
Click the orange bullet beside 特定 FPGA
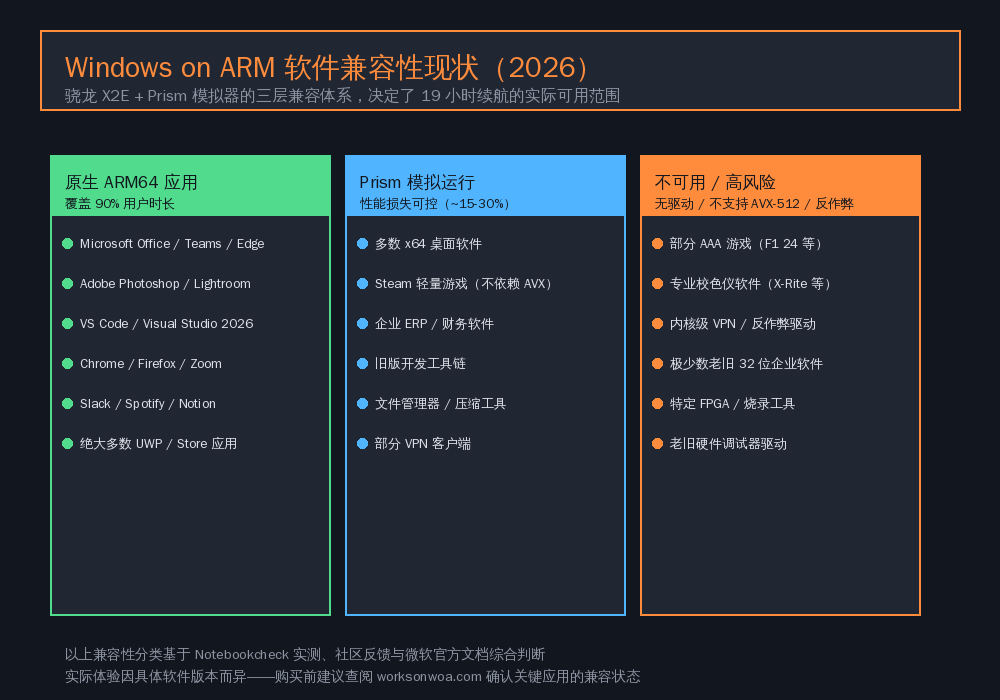click(x=658, y=404)
